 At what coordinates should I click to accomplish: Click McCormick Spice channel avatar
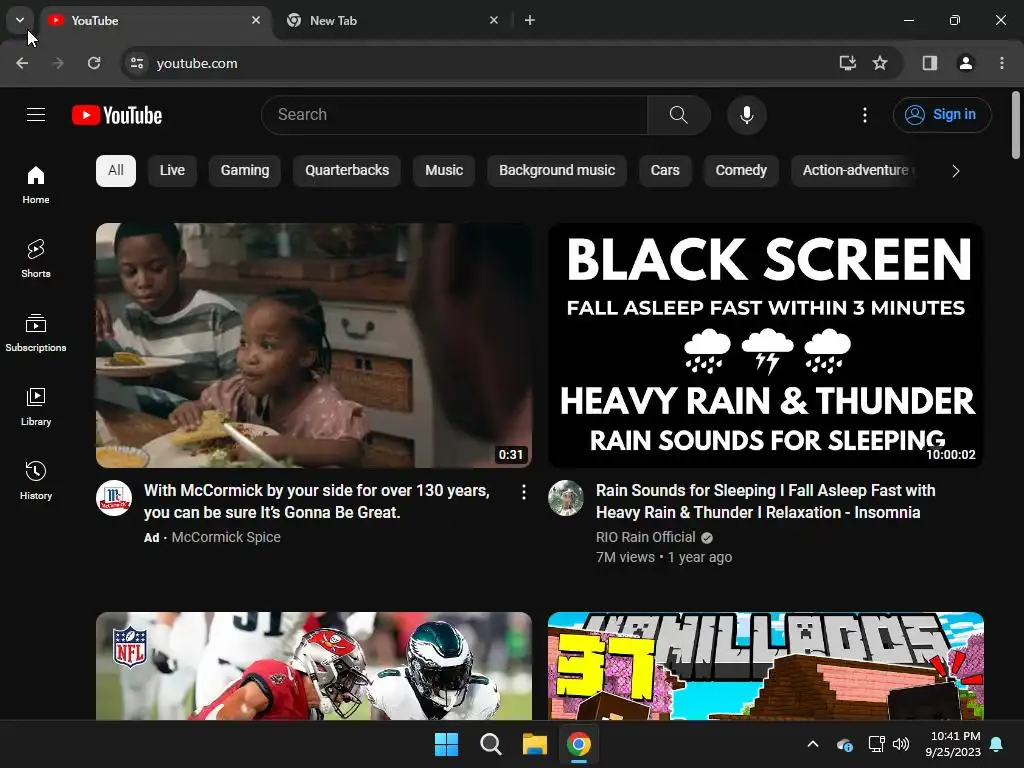tap(114, 498)
